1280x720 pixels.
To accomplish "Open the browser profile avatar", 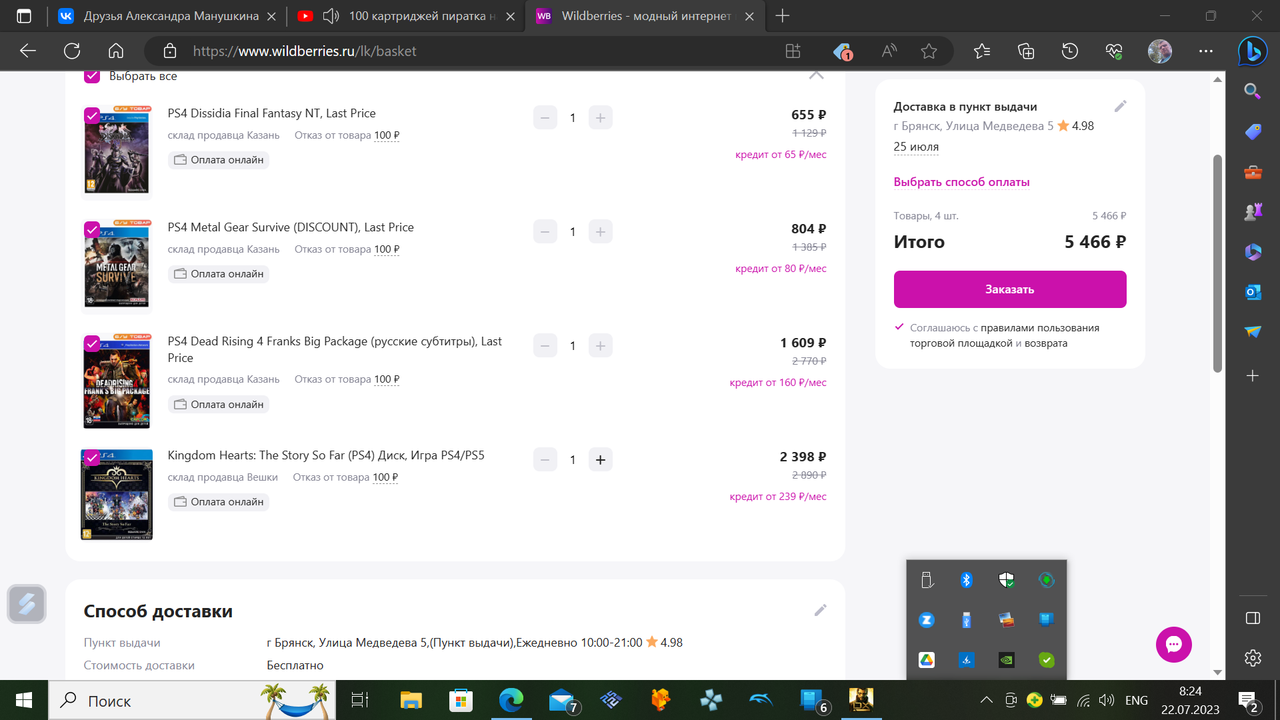I will (x=1160, y=51).
